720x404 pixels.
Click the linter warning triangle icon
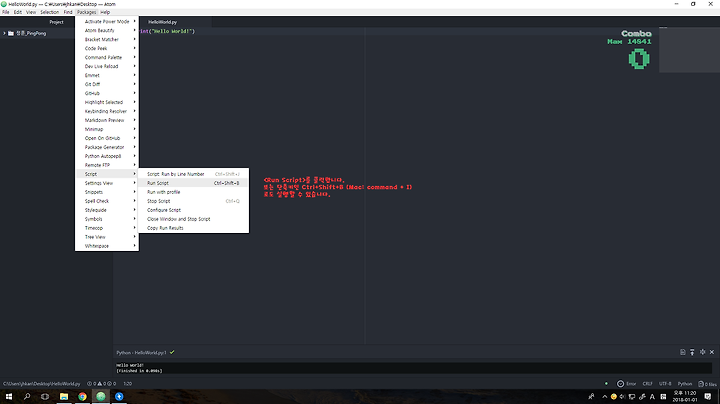(100, 383)
